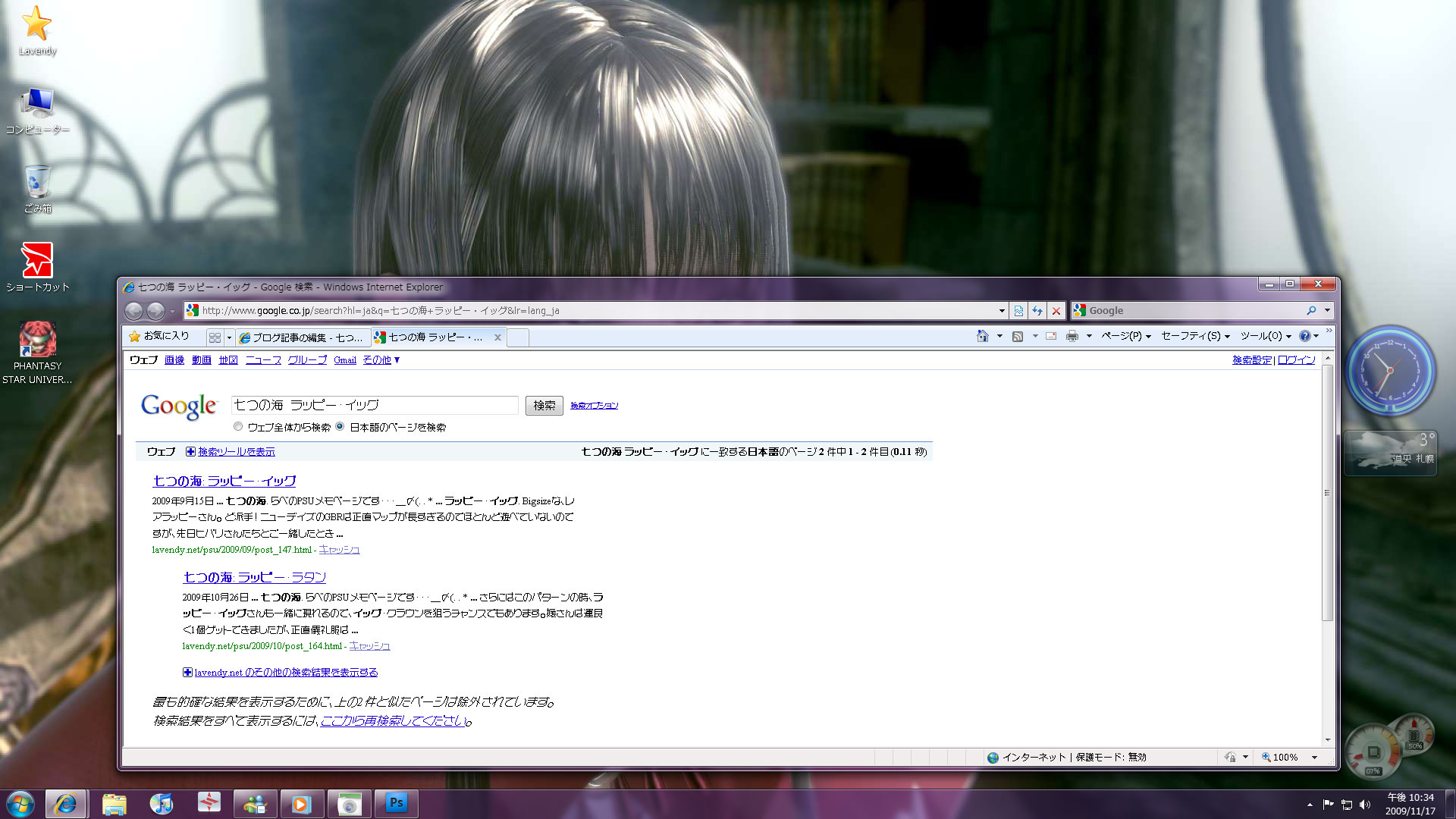Open the search provider dropdown arrow
Screen dimensions: 1456x819
(1327, 310)
